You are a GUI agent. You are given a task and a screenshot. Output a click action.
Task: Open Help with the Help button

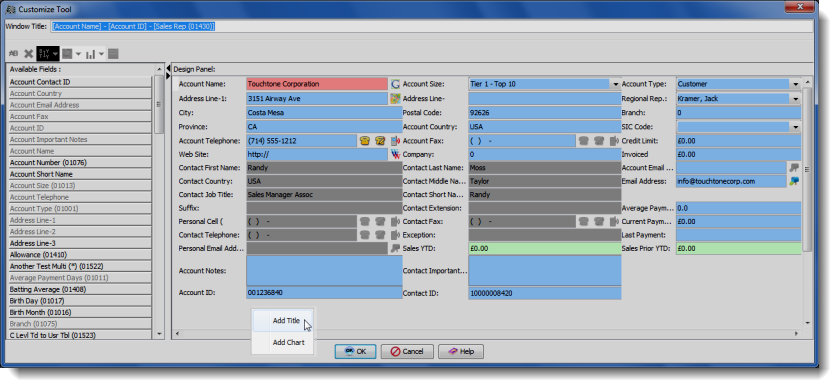pos(461,352)
